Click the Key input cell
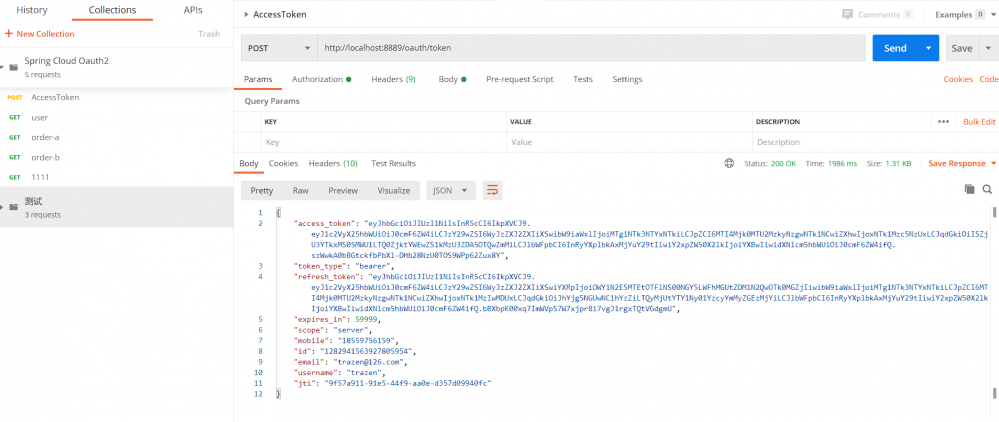The image size is (999, 422). click(384, 142)
